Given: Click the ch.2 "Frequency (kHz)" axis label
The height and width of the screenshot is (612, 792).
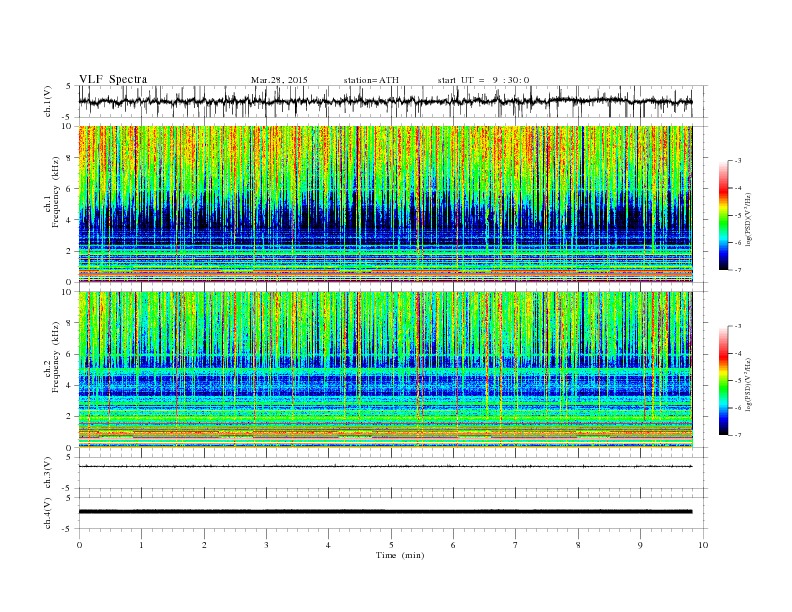Looking at the screenshot, I should click(x=56, y=358).
